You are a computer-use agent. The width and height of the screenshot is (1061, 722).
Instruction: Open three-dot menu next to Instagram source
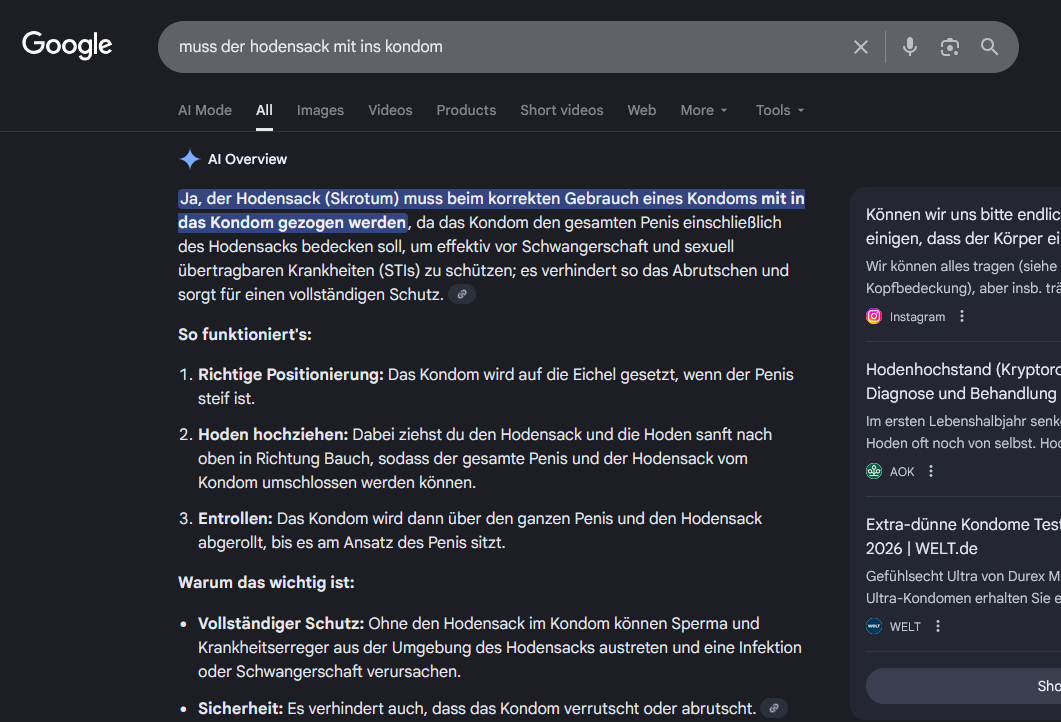(962, 316)
